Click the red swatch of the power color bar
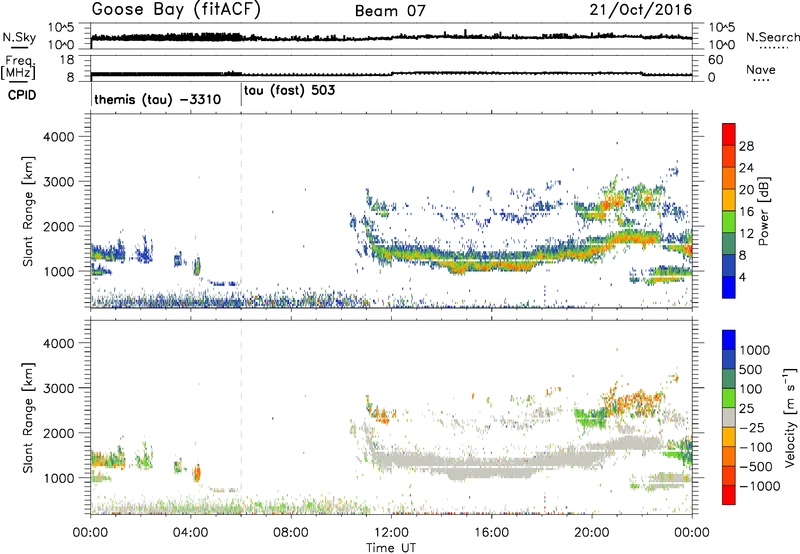 point(729,135)
